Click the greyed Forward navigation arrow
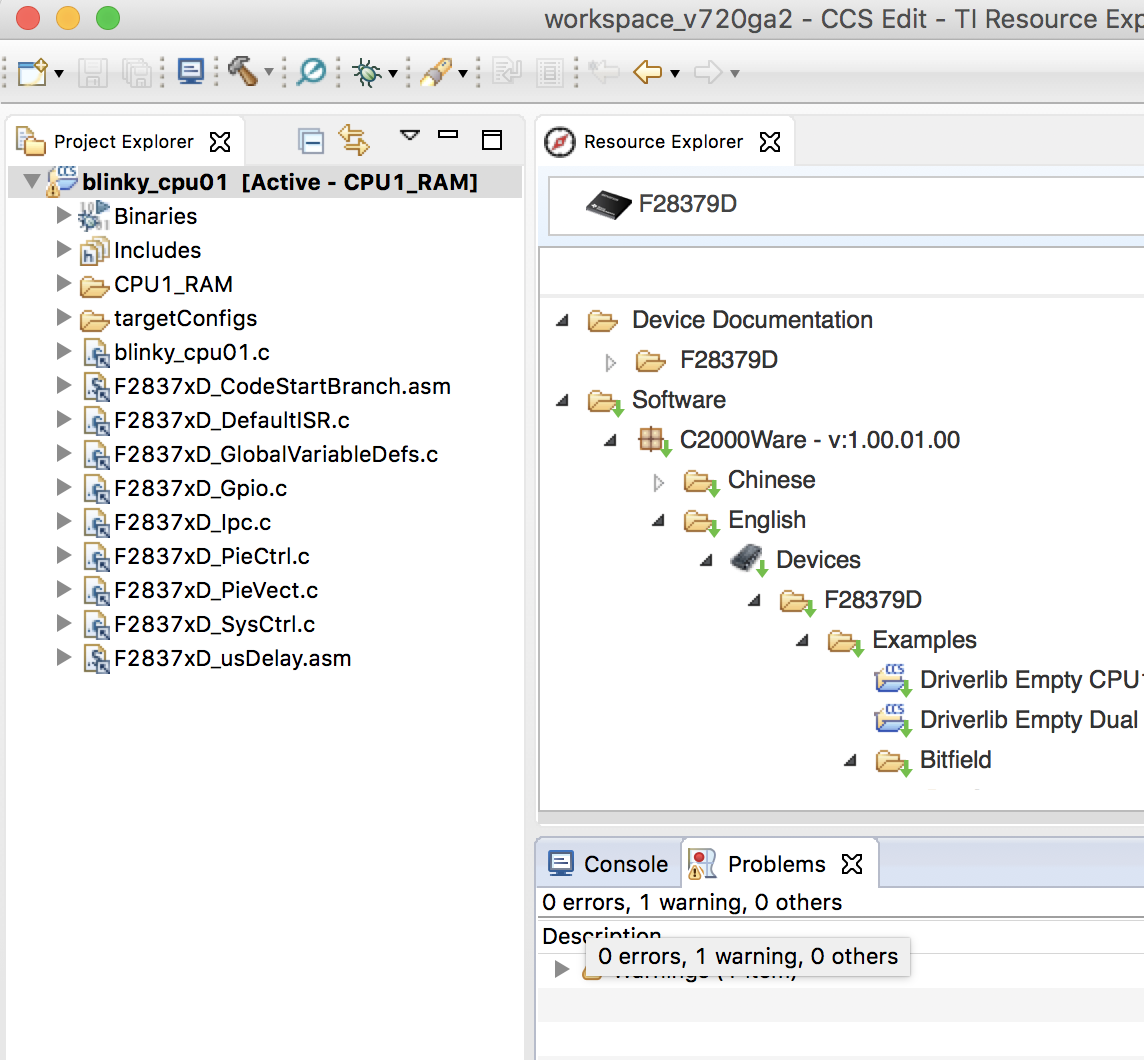The height and width of the screenshot is (1060, 1144). (x=708, y=72)
